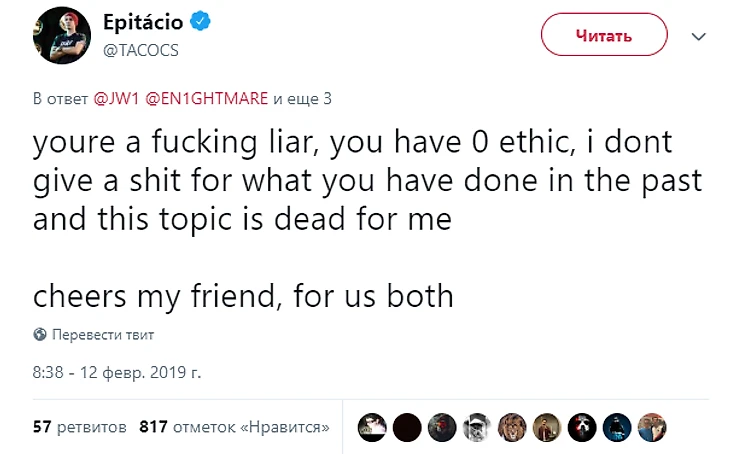Open the @TACOCS handle

140,50
